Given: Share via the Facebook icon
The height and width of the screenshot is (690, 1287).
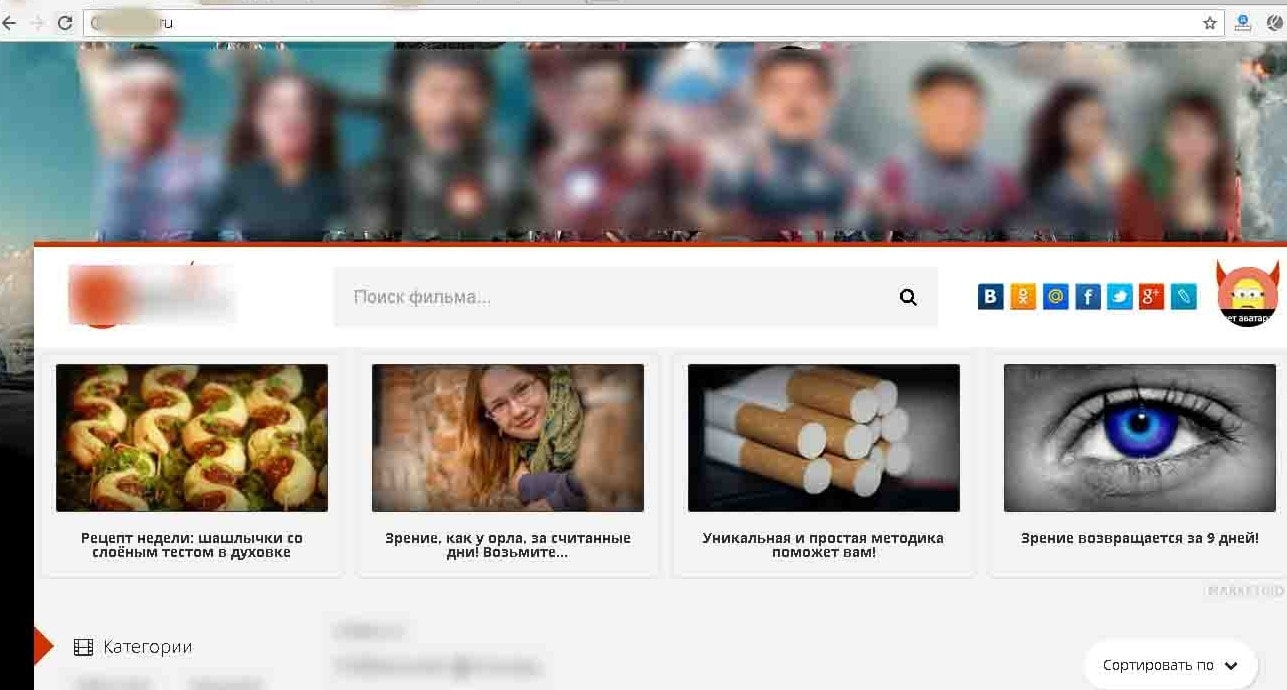Looking at the screenshot, I should click(1088, 297).
